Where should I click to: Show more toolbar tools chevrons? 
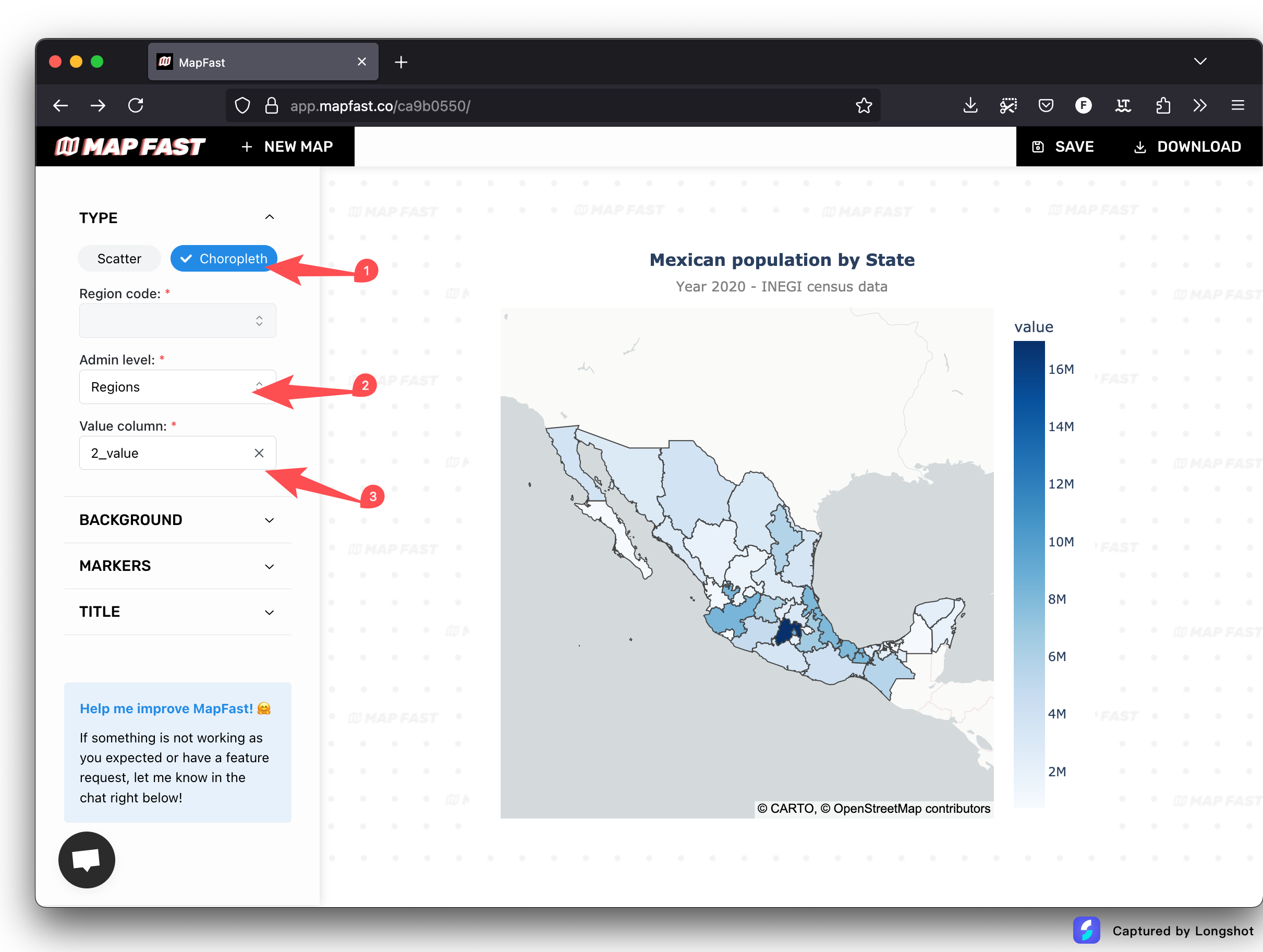tap(1200, 106)
